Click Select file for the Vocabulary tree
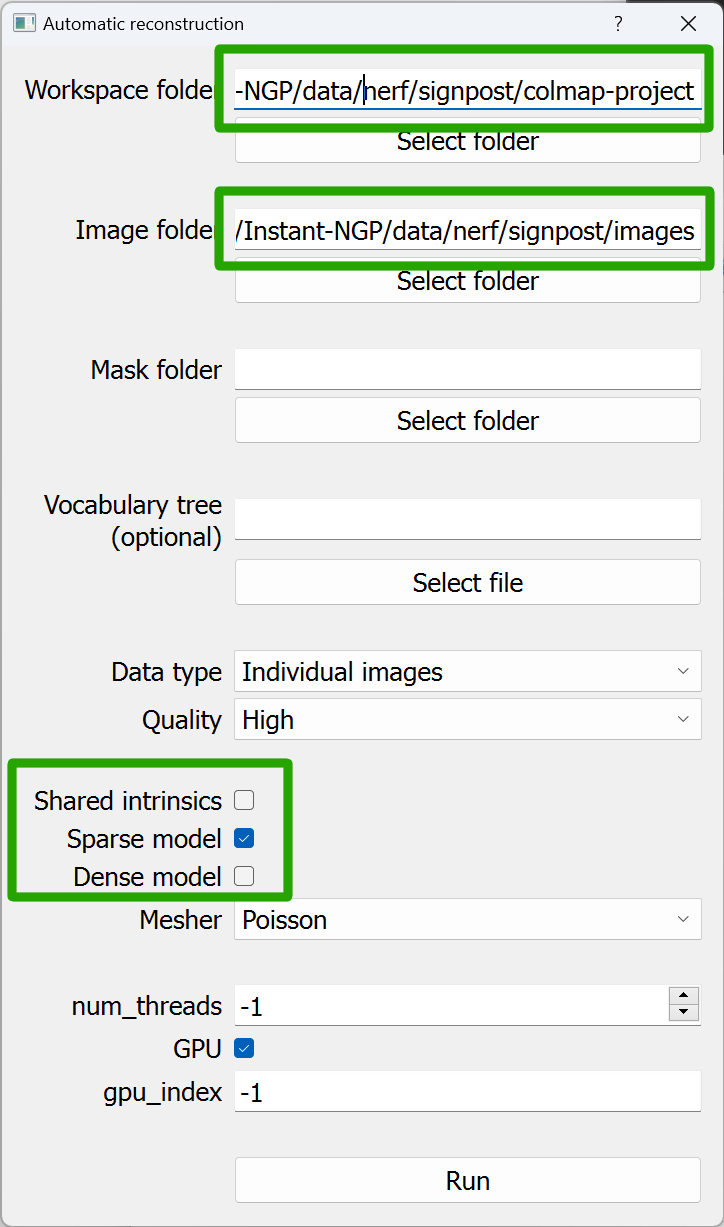Image resolution: width=724 pixels, height=1227 pixels. tap(467, 582)
